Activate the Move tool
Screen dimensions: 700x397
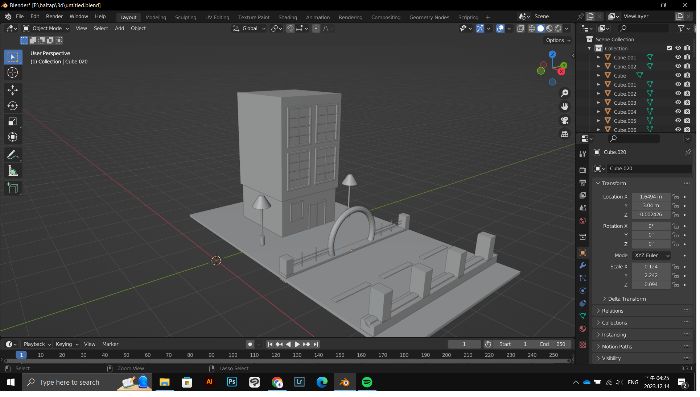[13, 90]
